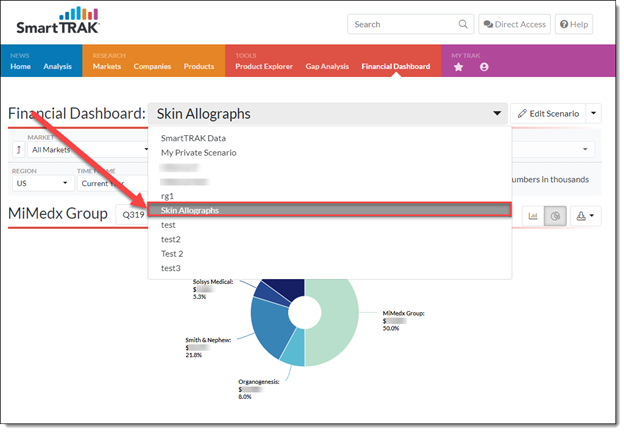Choose SmartTRAK Data from the scenario list
624x432 pixels.
[x=330, y=138]
